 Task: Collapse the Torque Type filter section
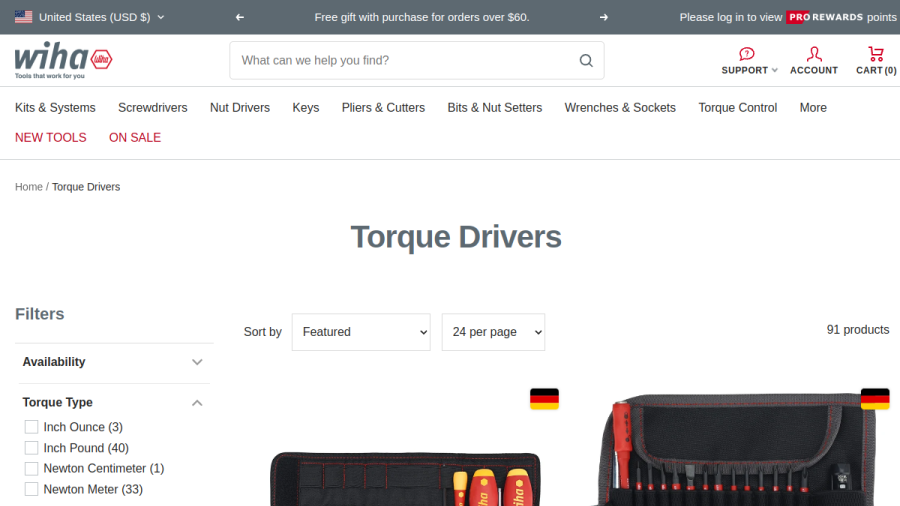pyautogui.click(x=114, y=403)
